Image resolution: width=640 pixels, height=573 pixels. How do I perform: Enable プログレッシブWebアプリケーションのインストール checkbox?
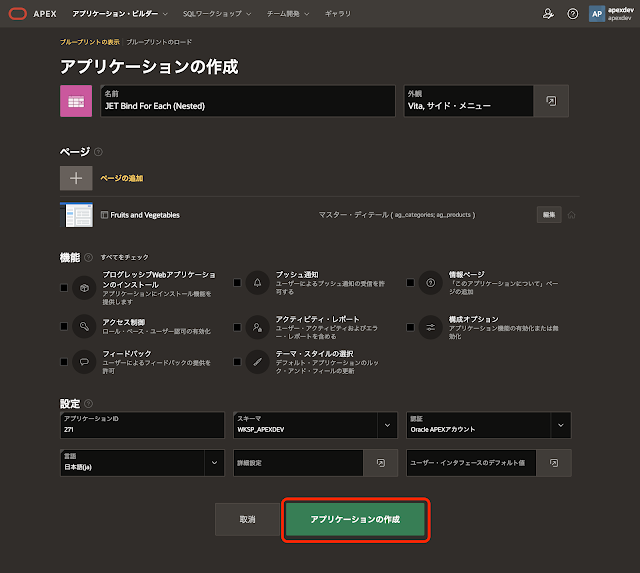point(64,288)
